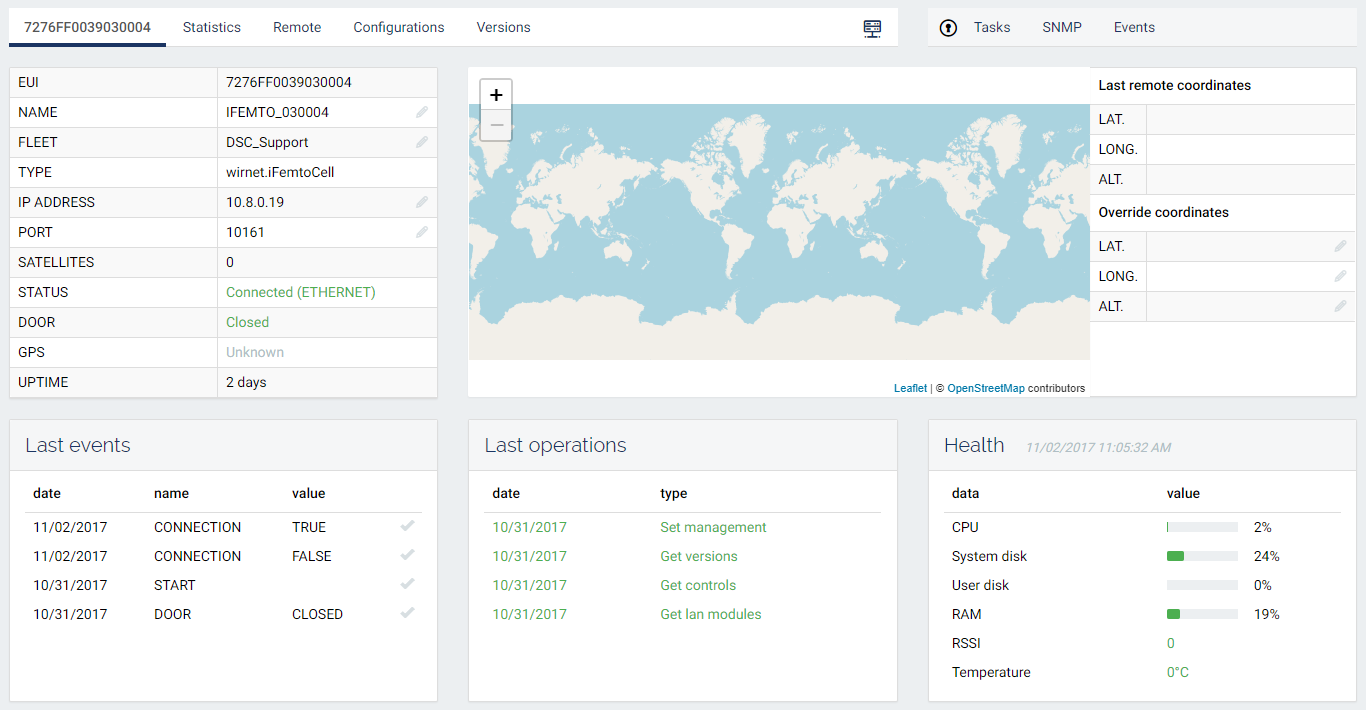The width and height of the screenshot is (1366, 710).
Task: Check off the DOOR CLOSED event
Action: 407,613
